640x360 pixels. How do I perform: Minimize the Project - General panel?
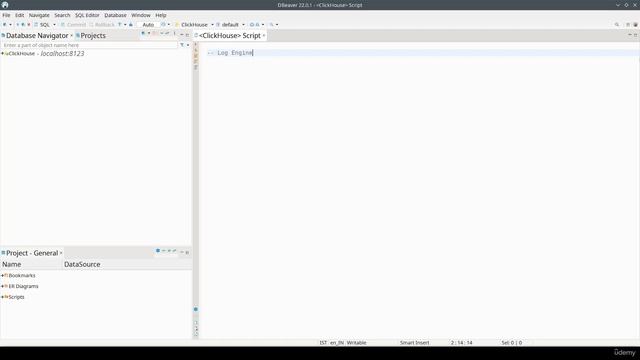[x=182, y=252]
